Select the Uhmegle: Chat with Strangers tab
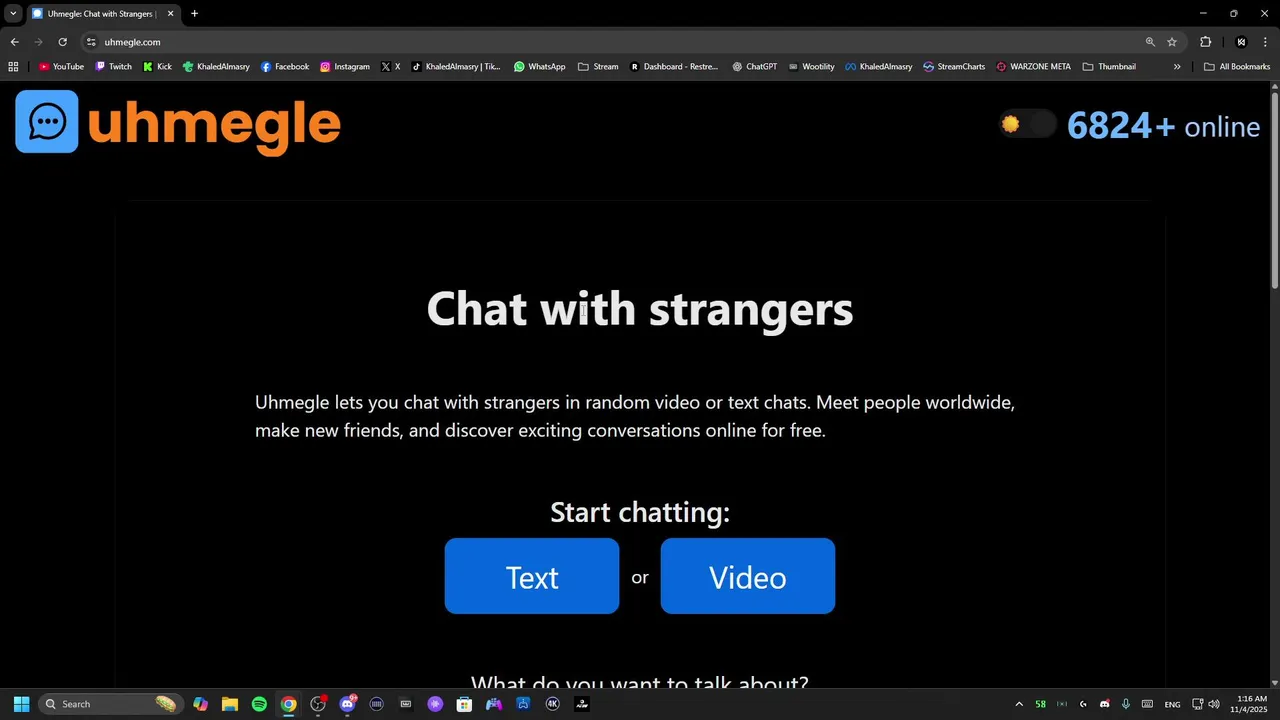The height and width of the screenshot is (720, 1280). pos(101,14)
